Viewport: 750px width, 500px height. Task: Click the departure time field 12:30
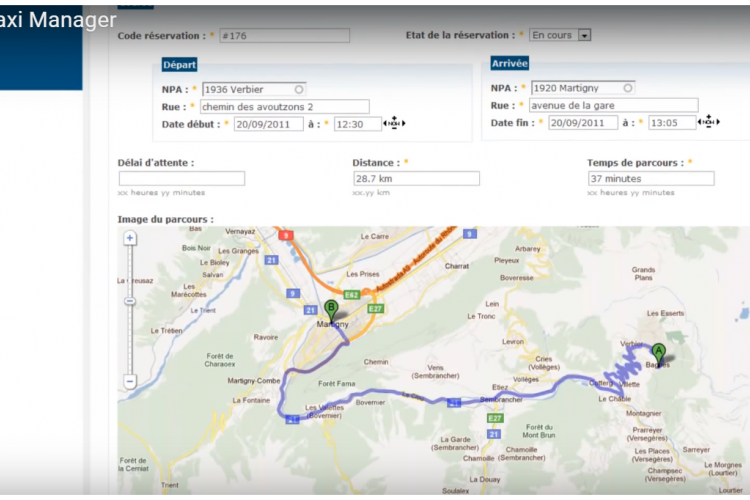click(357, 124)
